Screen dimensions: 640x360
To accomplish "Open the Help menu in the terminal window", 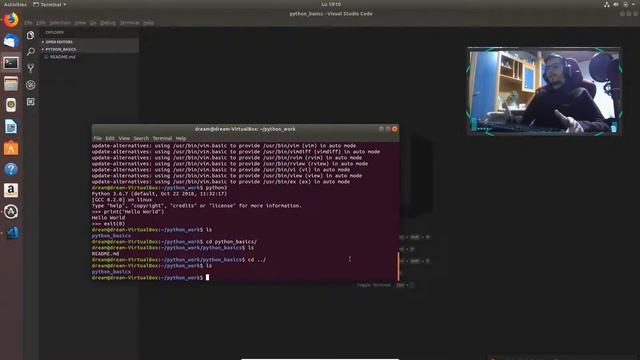I will 181,138.
